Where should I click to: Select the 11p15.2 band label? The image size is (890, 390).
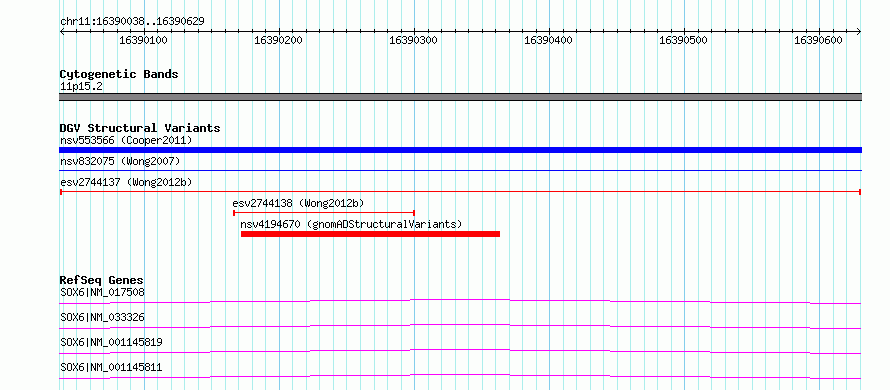pos(81,87)
